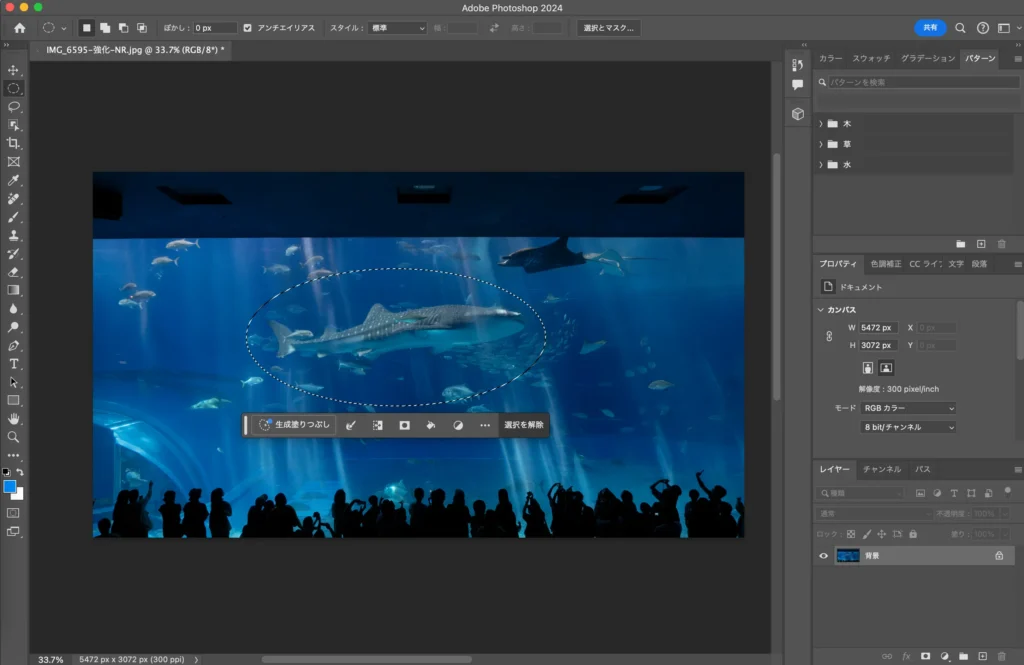Image resolution: width=1024 pixels, height=665 pixels.
Task: Toggle the アンチエイリアス checkbox
Action: tap(248, 28)
